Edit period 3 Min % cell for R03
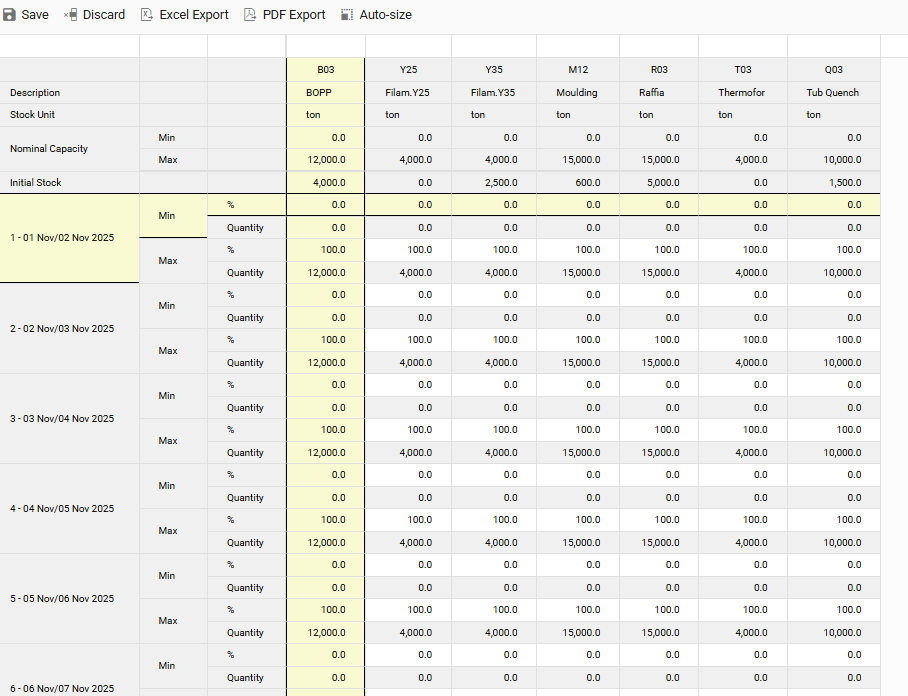908x696 pixels. tap(659, 385)
